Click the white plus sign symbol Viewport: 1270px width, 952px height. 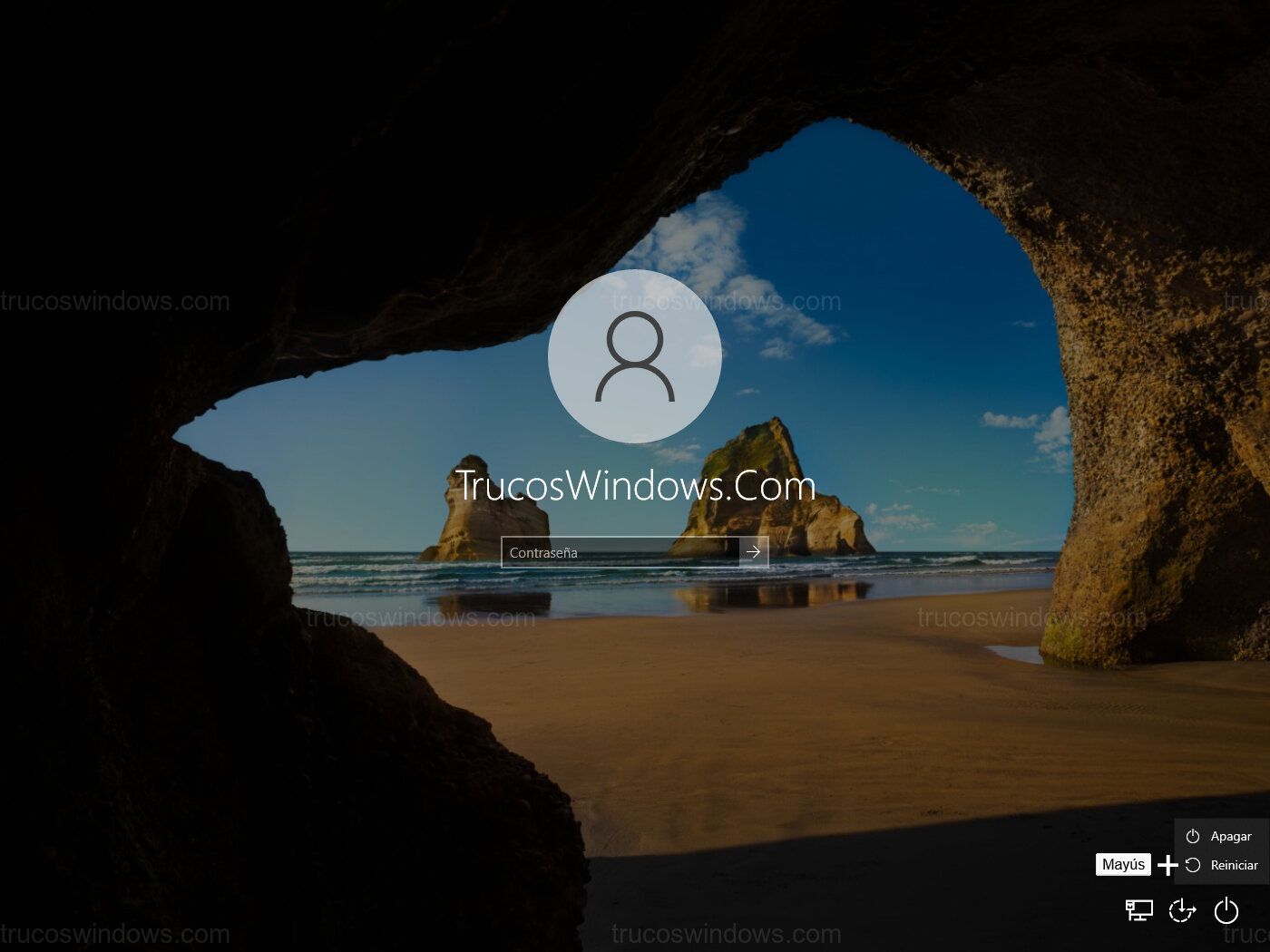click(x=1167, y=865)
